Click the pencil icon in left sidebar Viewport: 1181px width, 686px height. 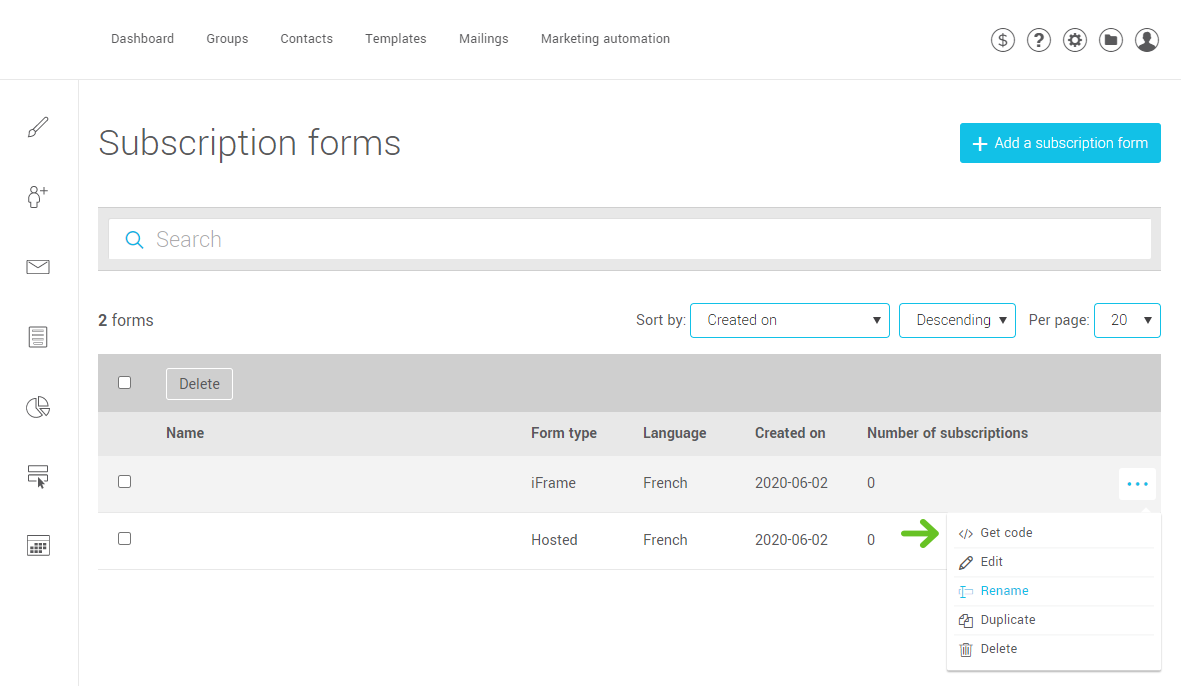(x=38, y=127)
